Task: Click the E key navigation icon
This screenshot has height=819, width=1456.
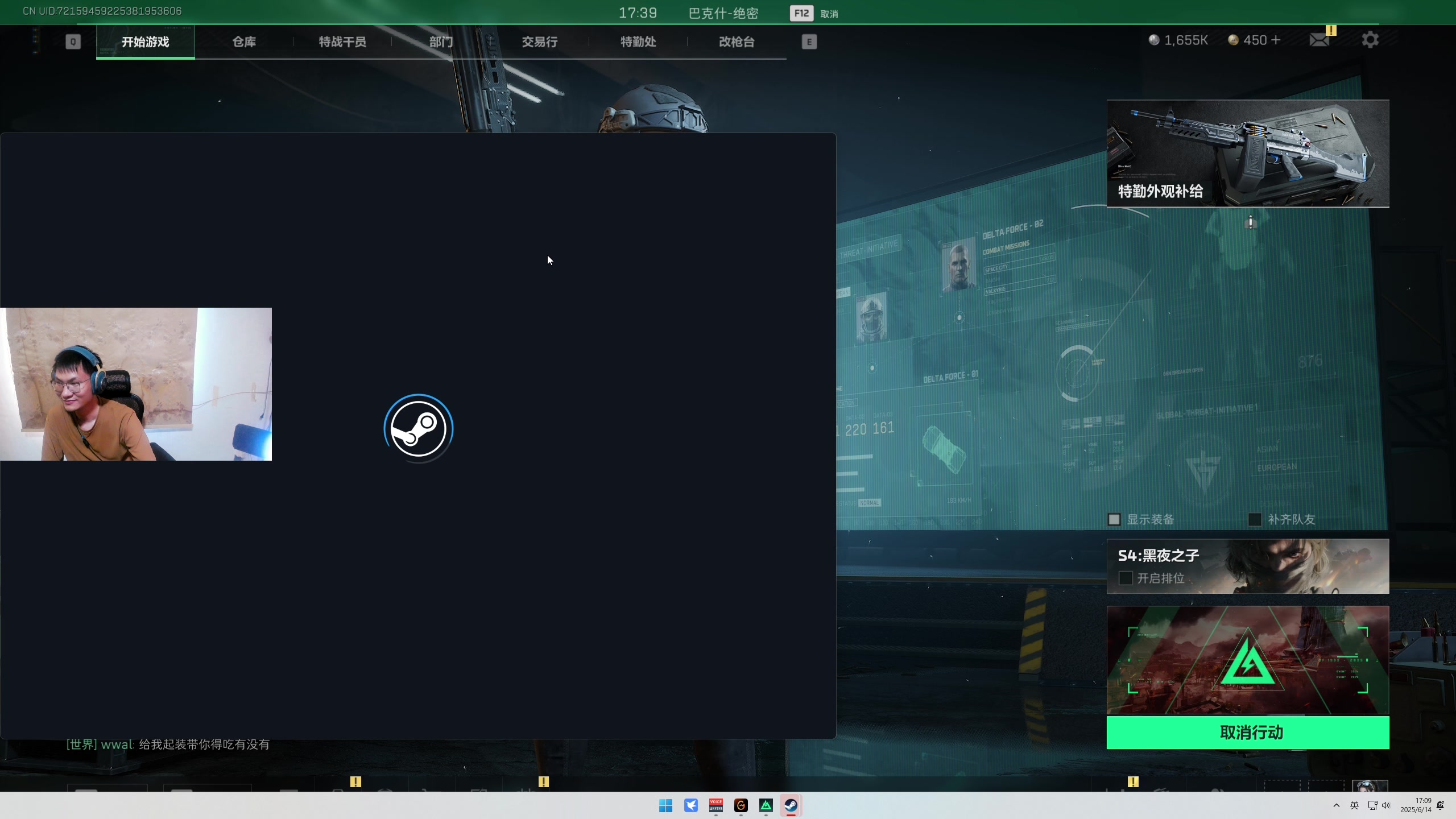Action: tap(809, 42)
